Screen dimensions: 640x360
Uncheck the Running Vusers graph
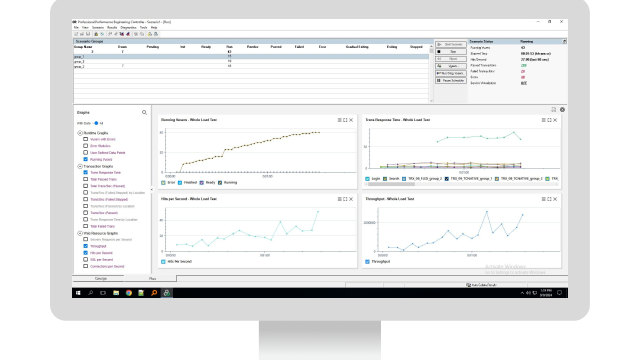pyautogui.click(x=85, y=159)
